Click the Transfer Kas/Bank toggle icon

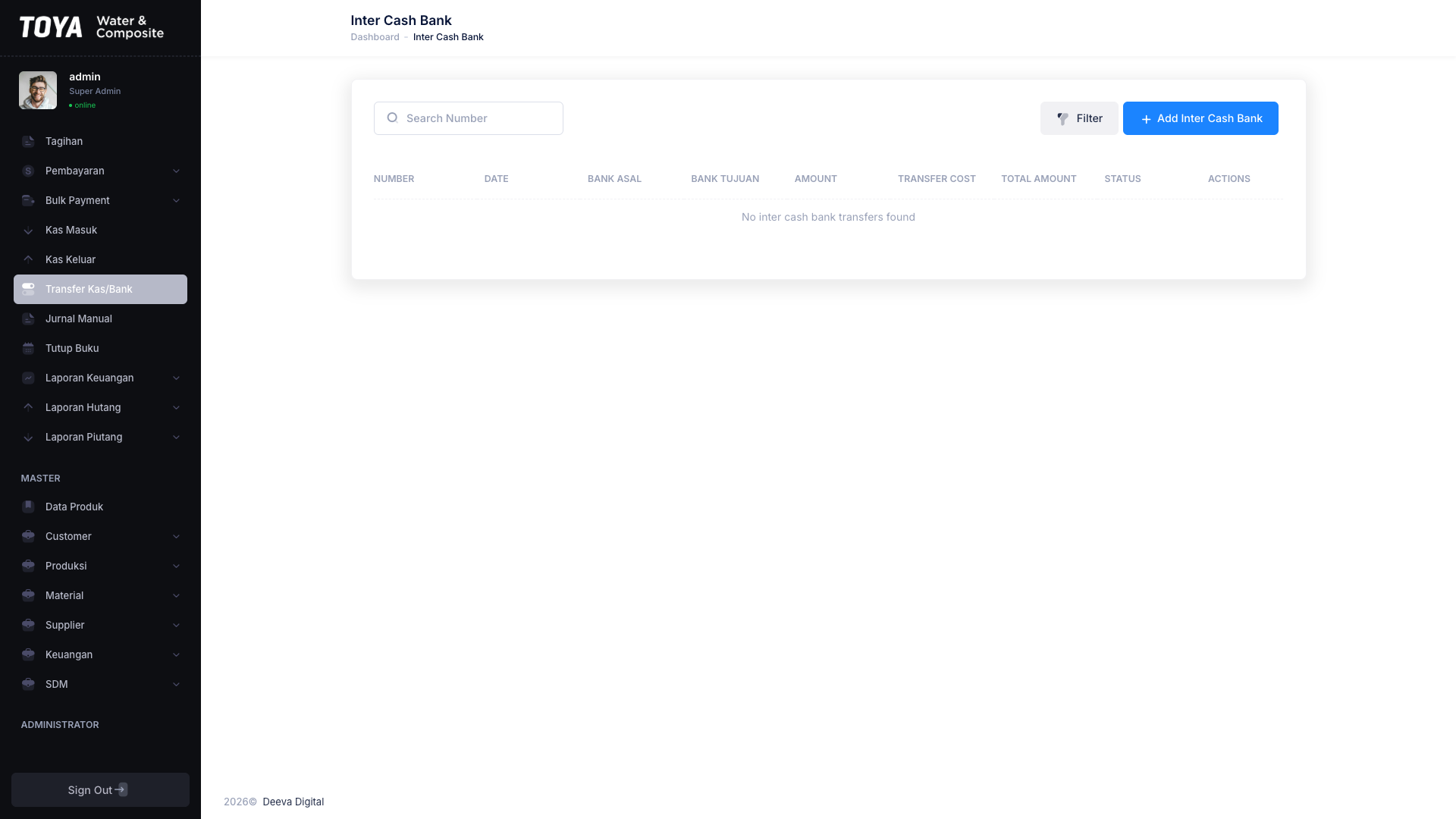coord(28,290)
